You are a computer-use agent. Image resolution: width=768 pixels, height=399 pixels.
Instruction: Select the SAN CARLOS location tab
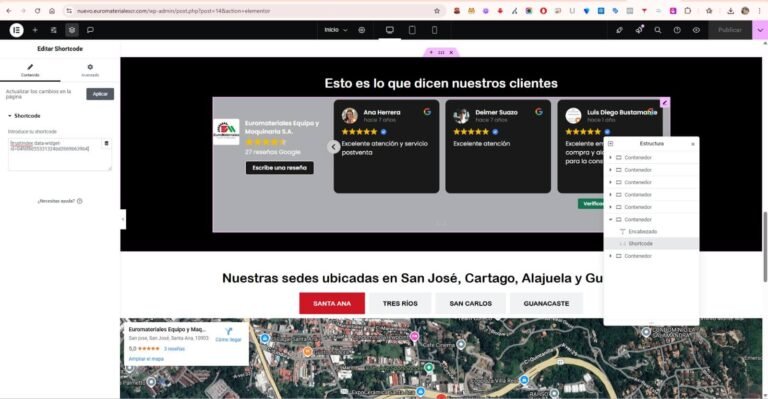pyautogui.click(x=471, y=304)
